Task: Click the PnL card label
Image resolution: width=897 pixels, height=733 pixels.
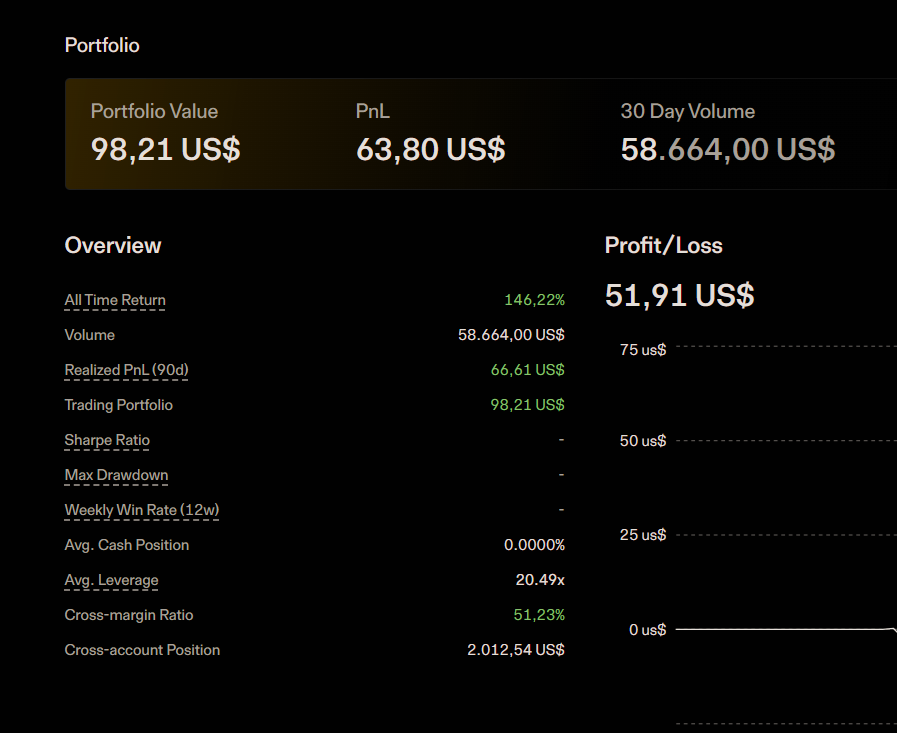Action: [x=372, y=111]
